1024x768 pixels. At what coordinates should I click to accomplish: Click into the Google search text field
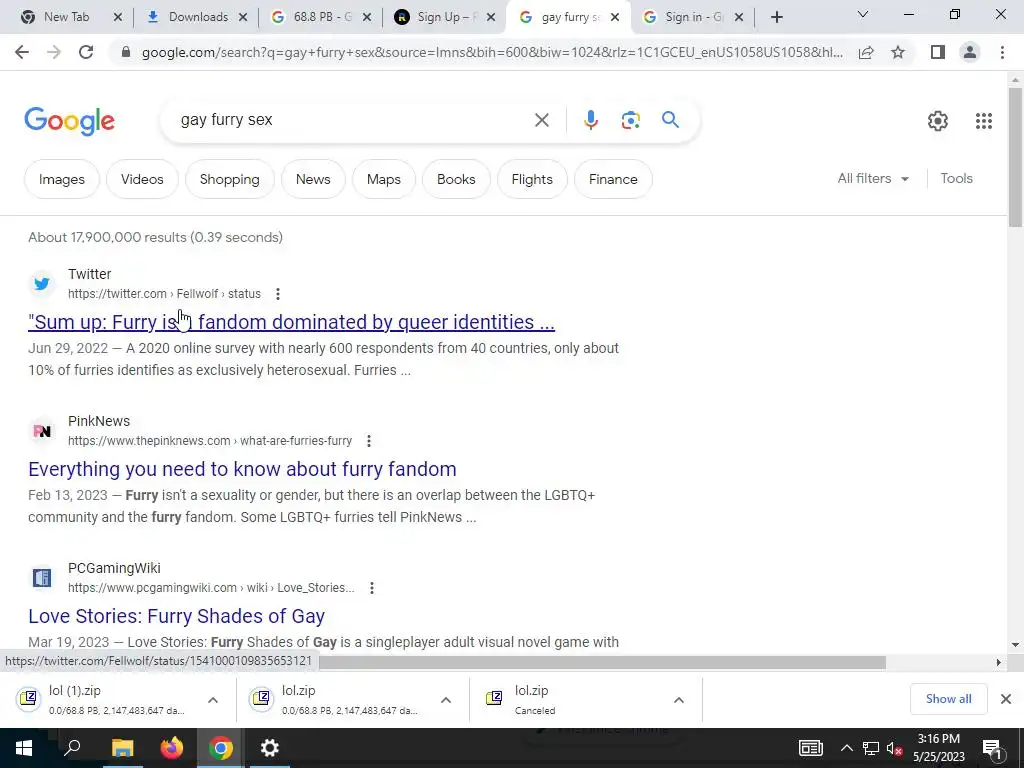click(x=353, y=120)
